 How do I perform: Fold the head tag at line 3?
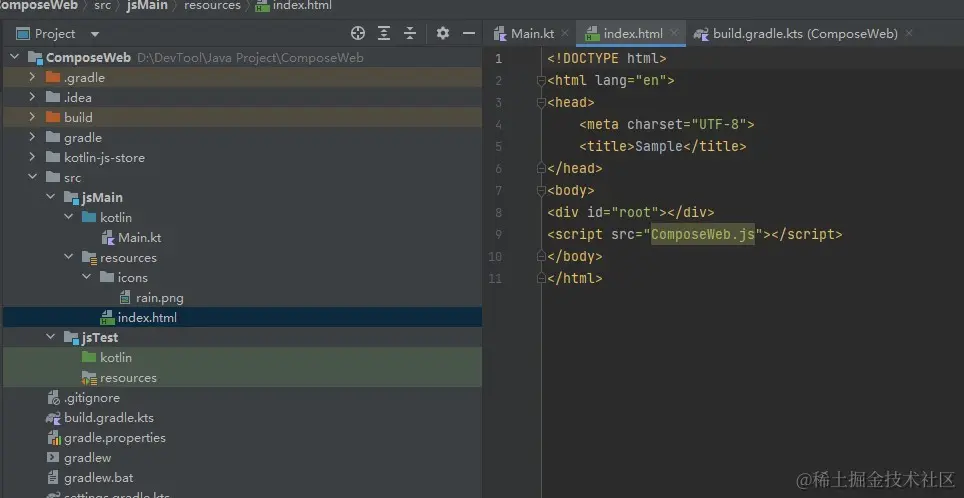click(x=541, y=103)
